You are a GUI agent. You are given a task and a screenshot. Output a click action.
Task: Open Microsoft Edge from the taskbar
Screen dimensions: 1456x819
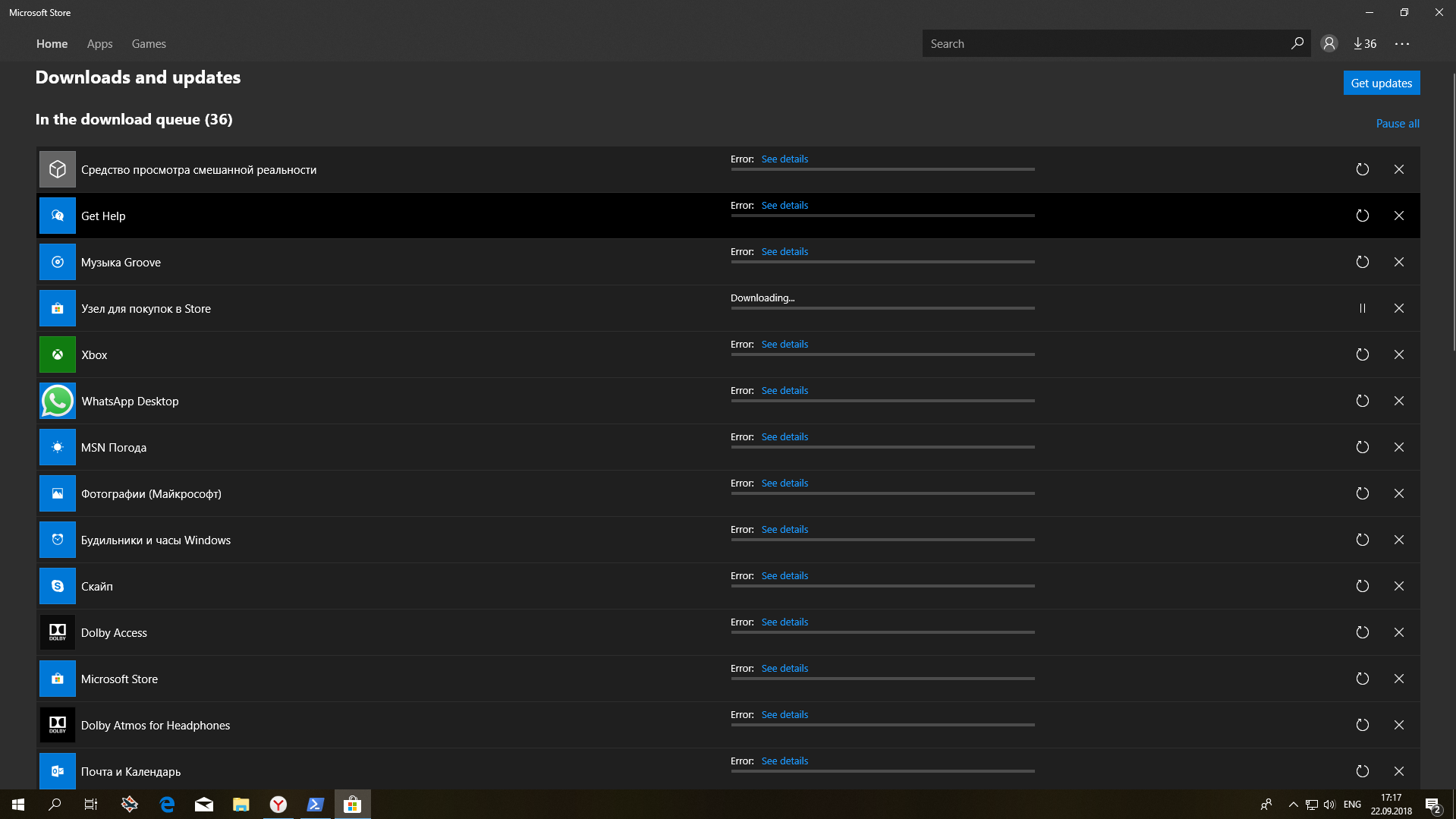click(x=167, y=805)
